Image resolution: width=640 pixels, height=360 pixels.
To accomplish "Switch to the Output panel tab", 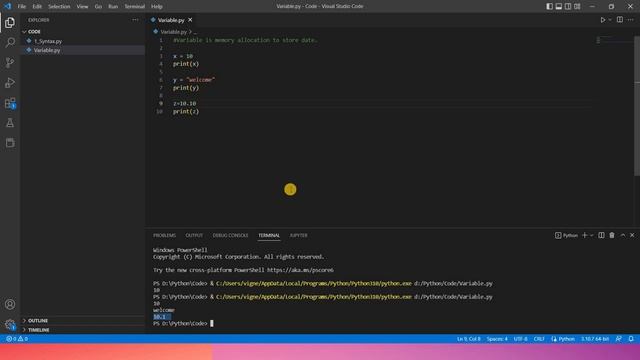I will tap(194, 236).
